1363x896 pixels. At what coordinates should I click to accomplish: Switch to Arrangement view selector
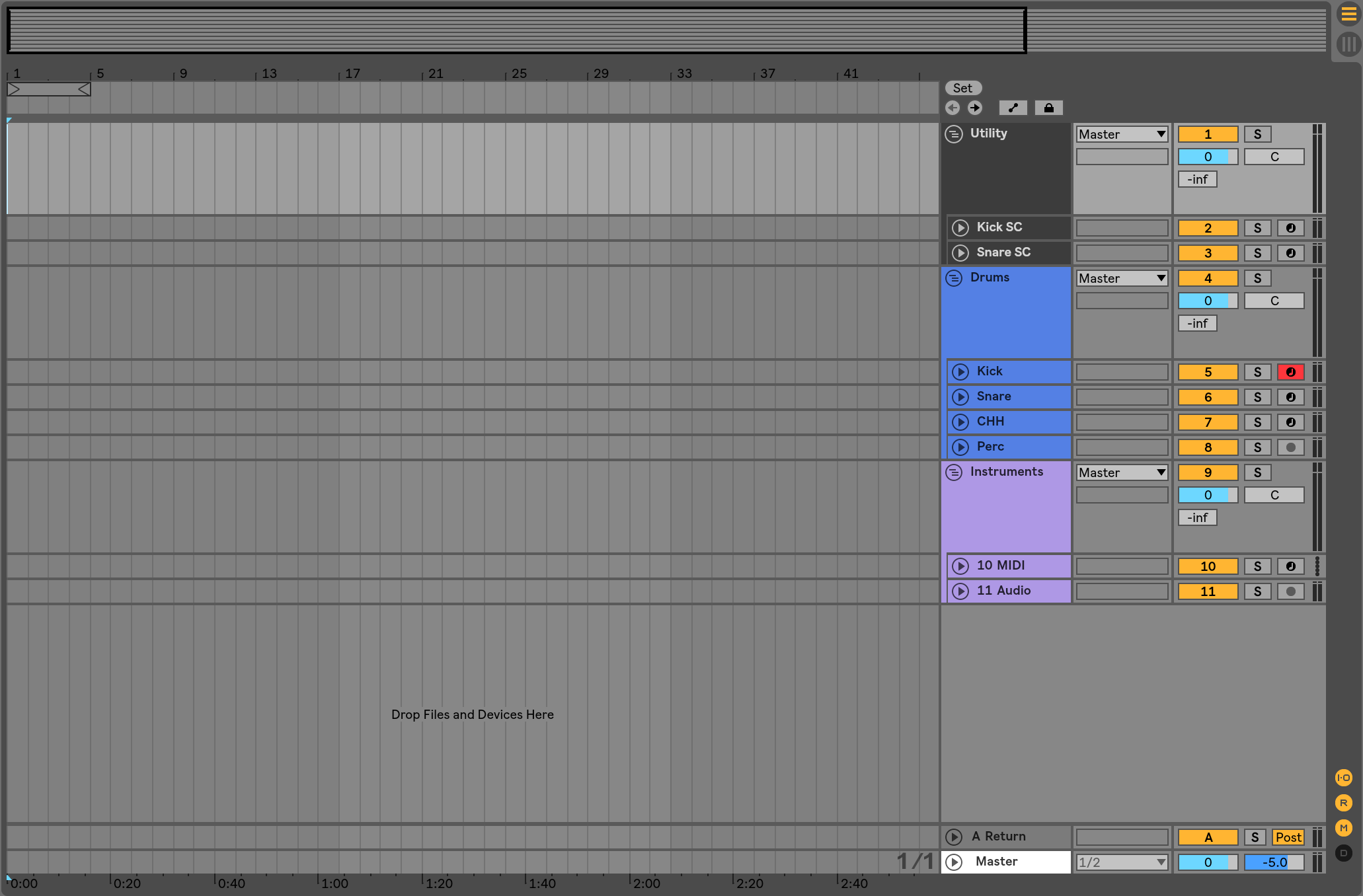(x=1348, y=14)
